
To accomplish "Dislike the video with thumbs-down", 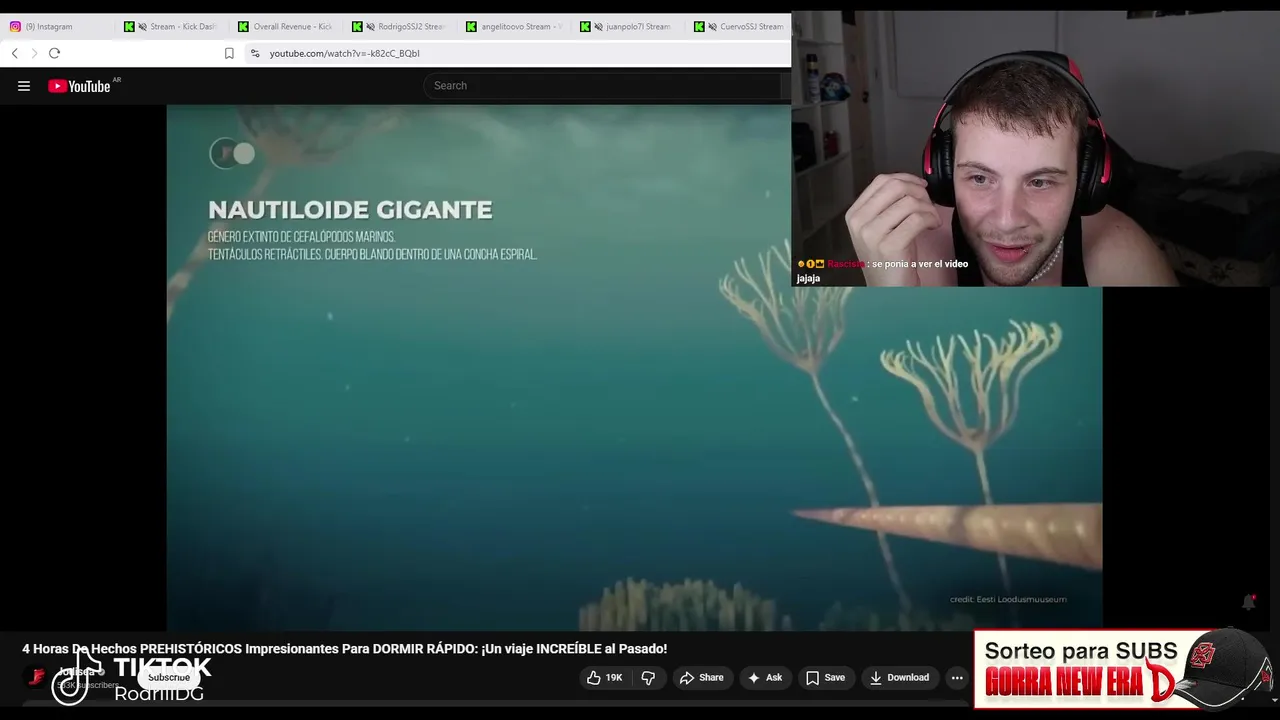I will pos(648,678).
